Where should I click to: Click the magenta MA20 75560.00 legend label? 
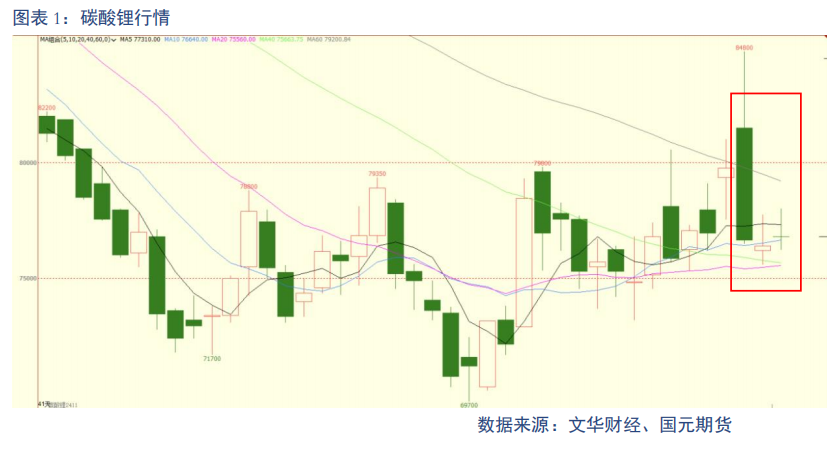point(234,40)
